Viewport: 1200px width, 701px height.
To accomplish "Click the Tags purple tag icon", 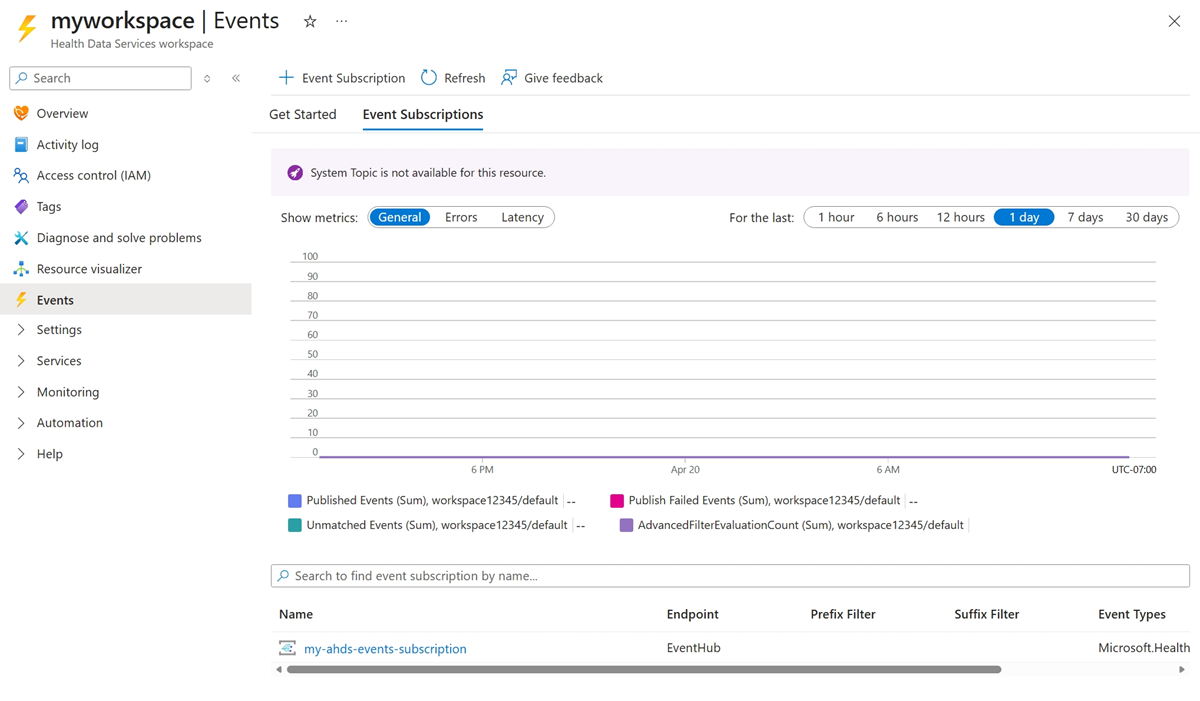I will click(x=21, y=206).
